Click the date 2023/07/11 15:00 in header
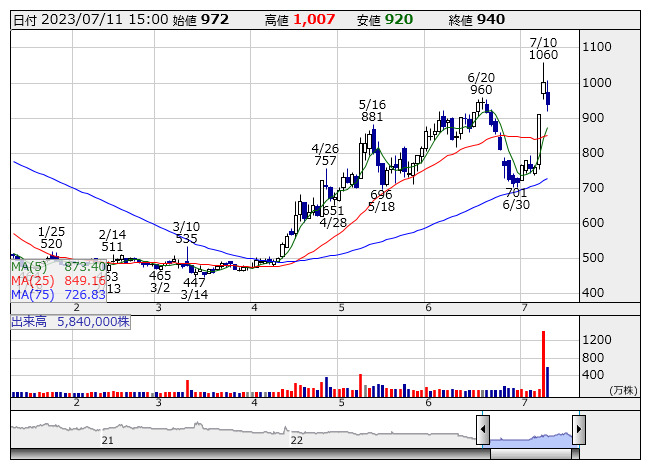The width and height of the screenshot is (653, 470). pyautogui.click(x=91, y=20)
